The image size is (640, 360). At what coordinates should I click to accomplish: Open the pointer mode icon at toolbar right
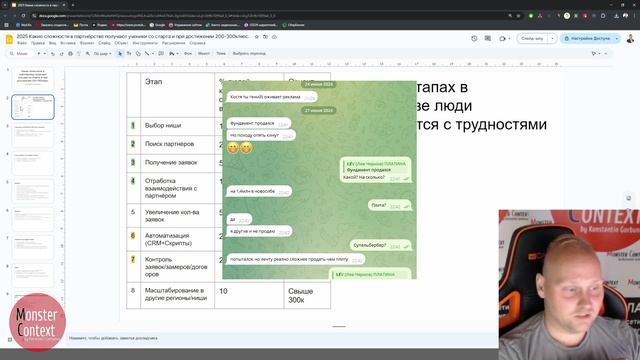point(594,53)
